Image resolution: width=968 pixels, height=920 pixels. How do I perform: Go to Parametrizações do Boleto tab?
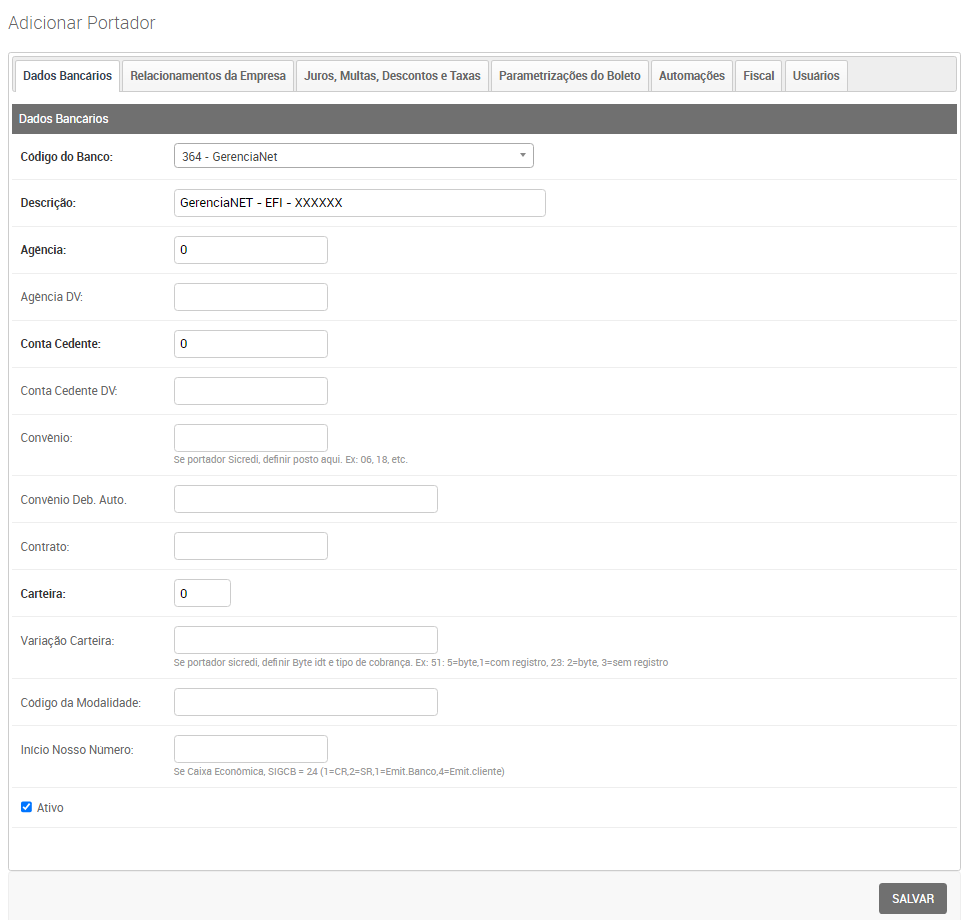[x=570, y=76]
